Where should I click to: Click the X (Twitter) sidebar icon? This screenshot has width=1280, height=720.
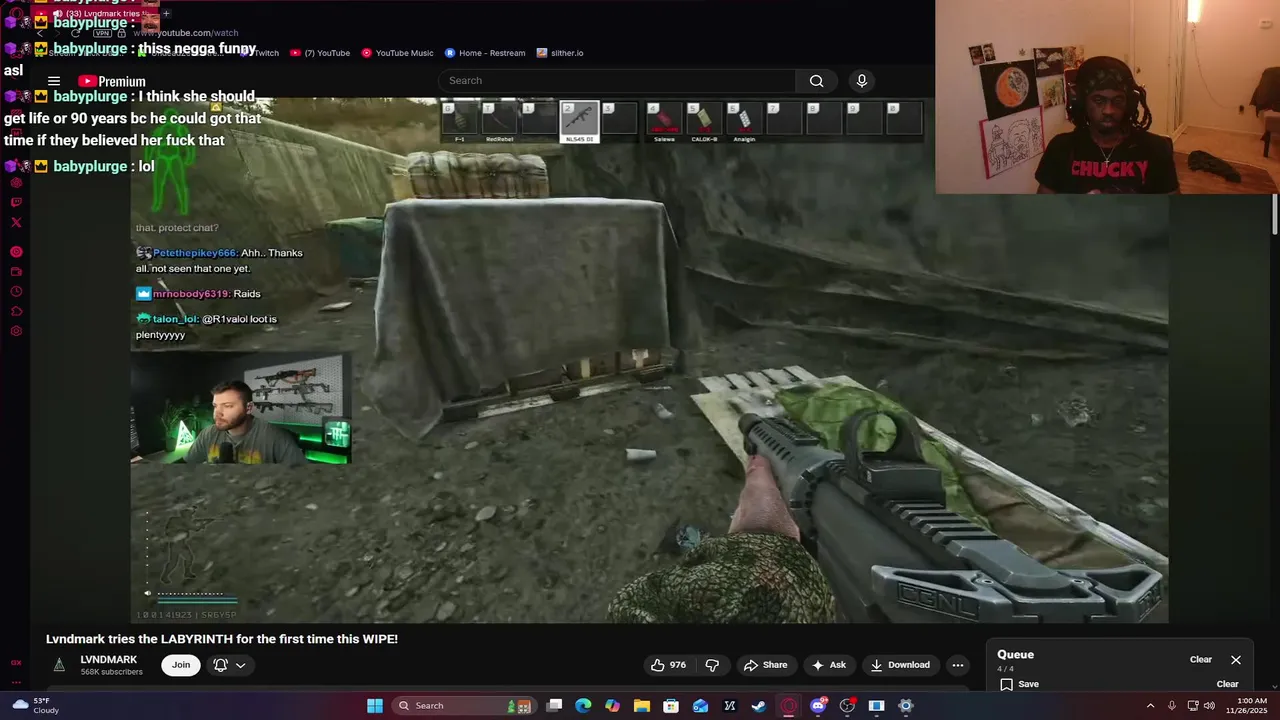16,223
